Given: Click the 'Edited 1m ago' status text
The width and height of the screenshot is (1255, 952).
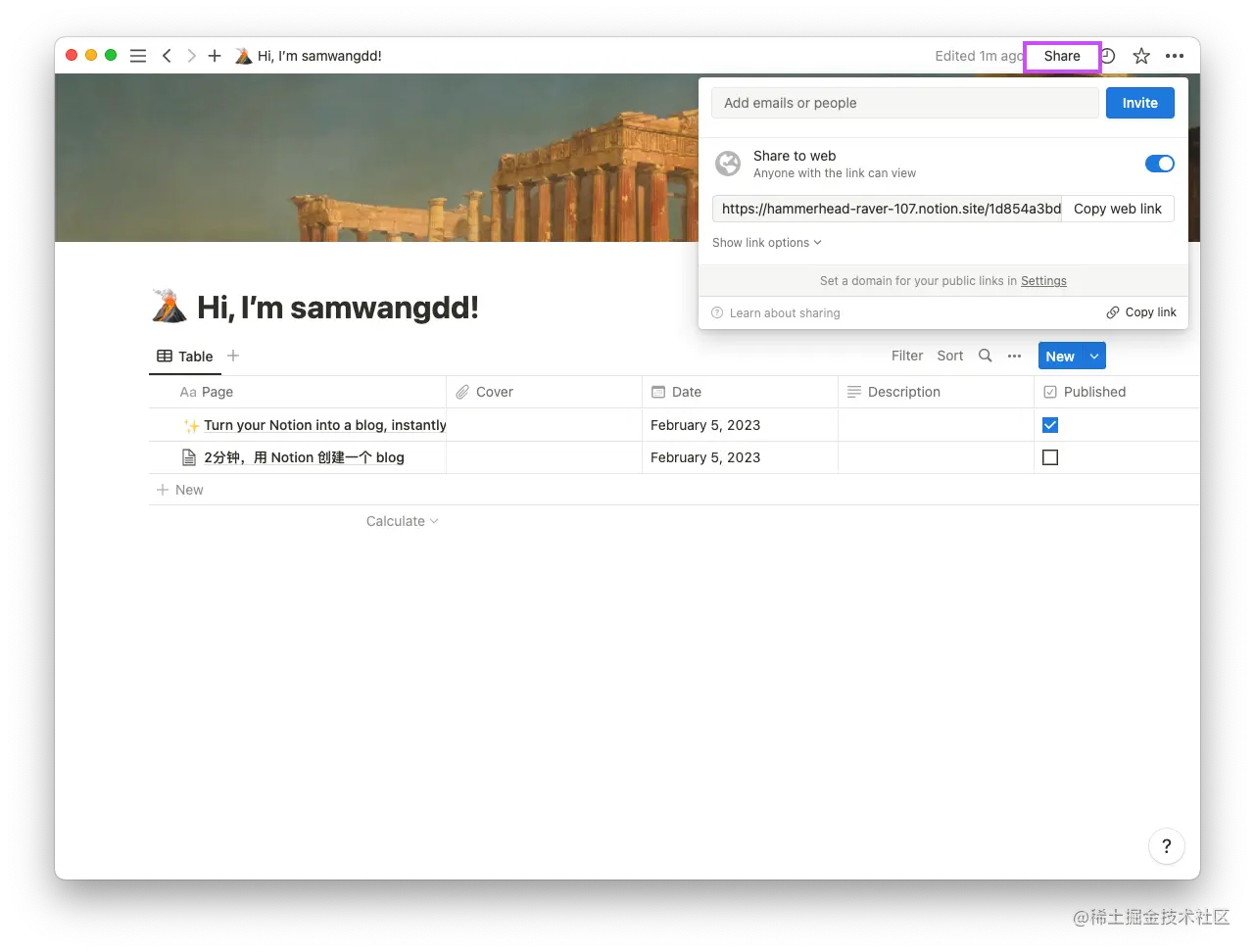Looking at the screenshot, I should (979, 56).
